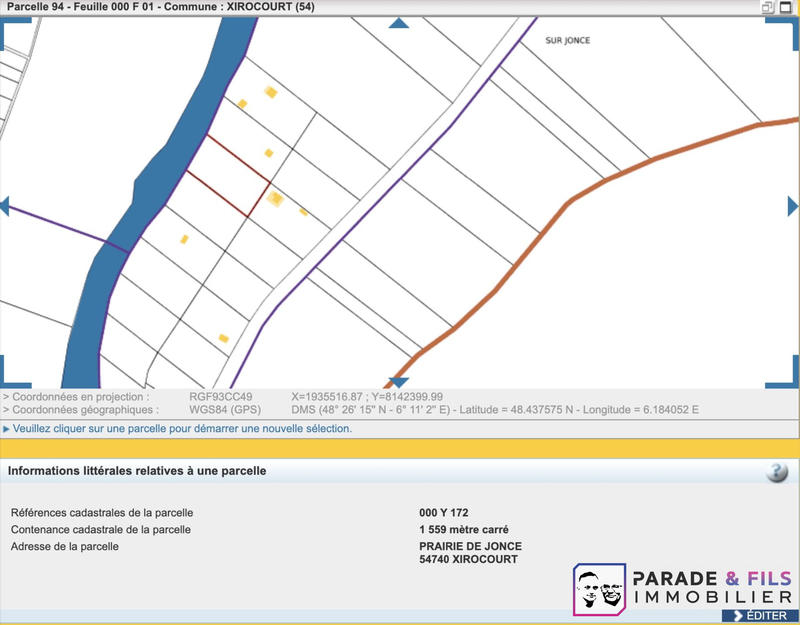
Task: Click the 'Veuillez cliquer sur une parcelle' link
Action: pos(182,428)
